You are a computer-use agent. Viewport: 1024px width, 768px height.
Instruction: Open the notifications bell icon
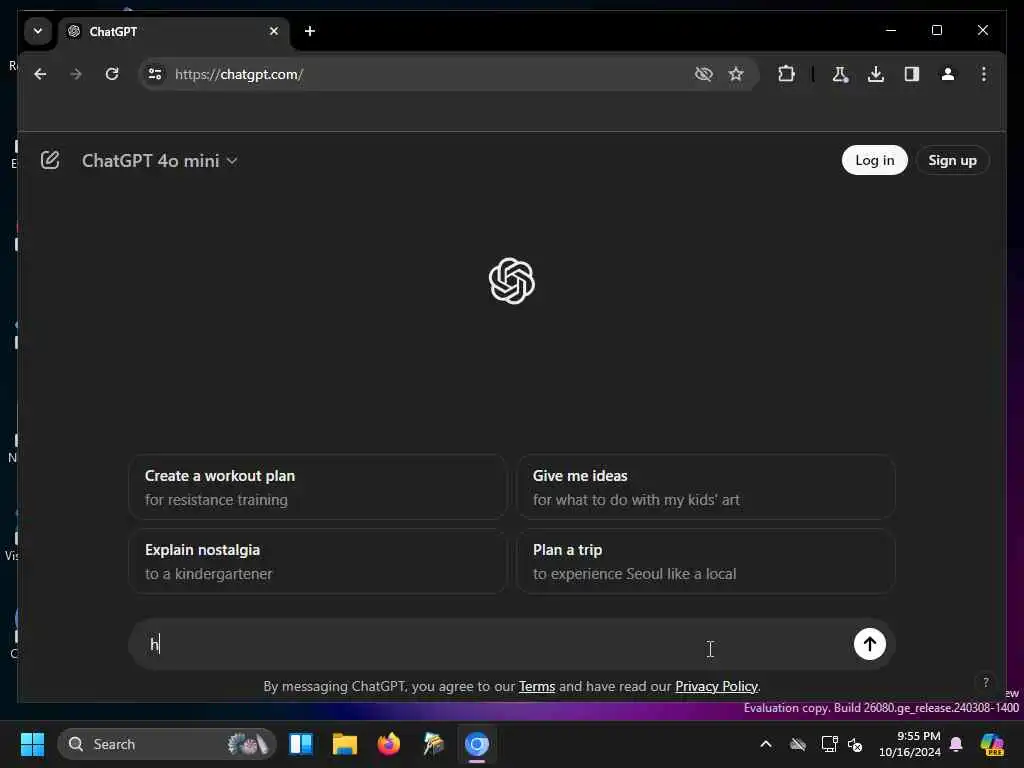[x=956, y=744]
